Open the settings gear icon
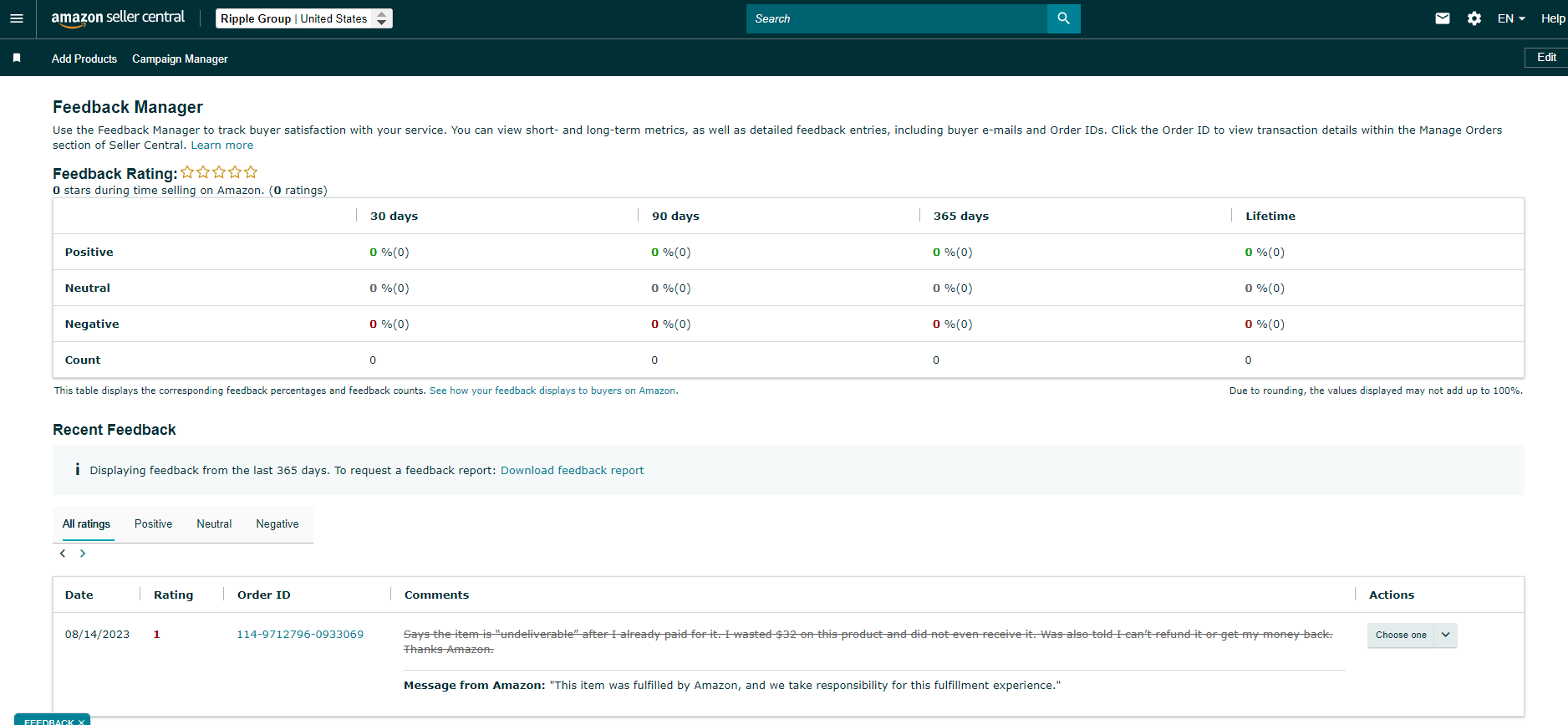This screenshot has height=725, width=1568. (x=1474, y=18)
